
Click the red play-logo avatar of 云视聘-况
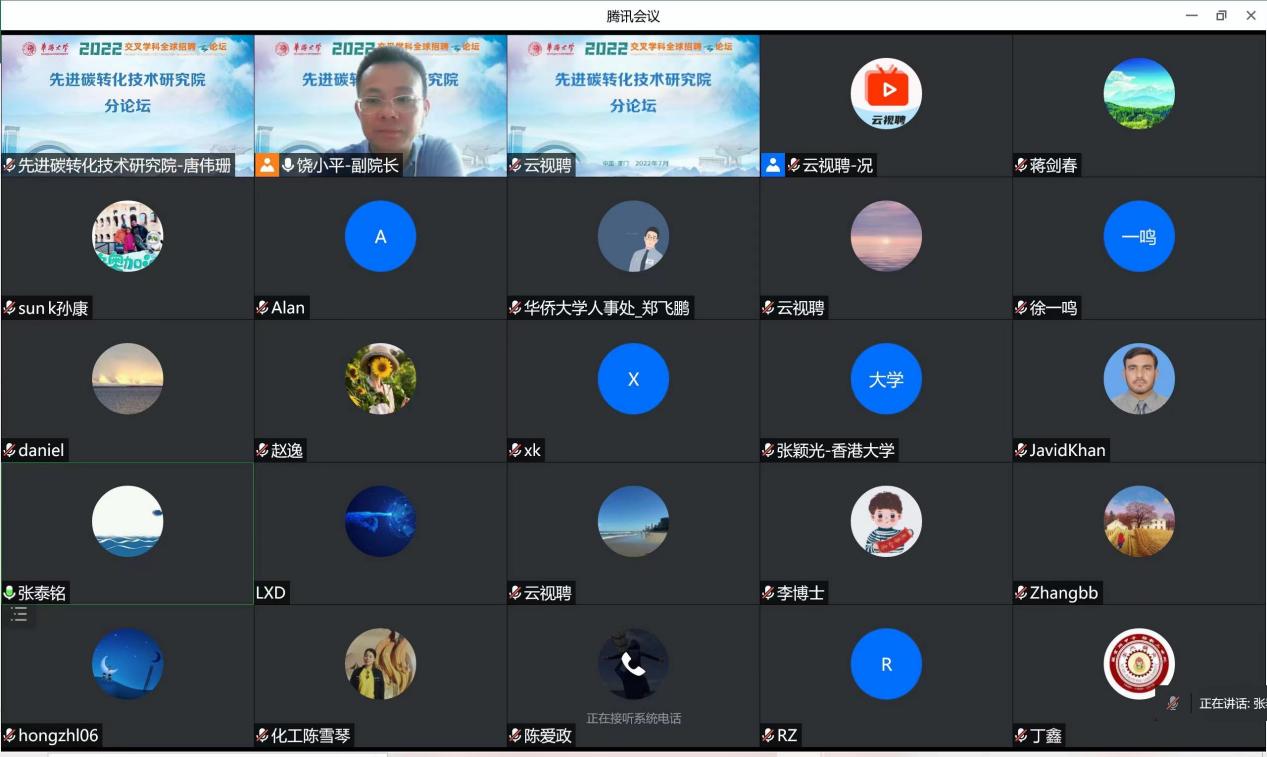click(886, 93)
